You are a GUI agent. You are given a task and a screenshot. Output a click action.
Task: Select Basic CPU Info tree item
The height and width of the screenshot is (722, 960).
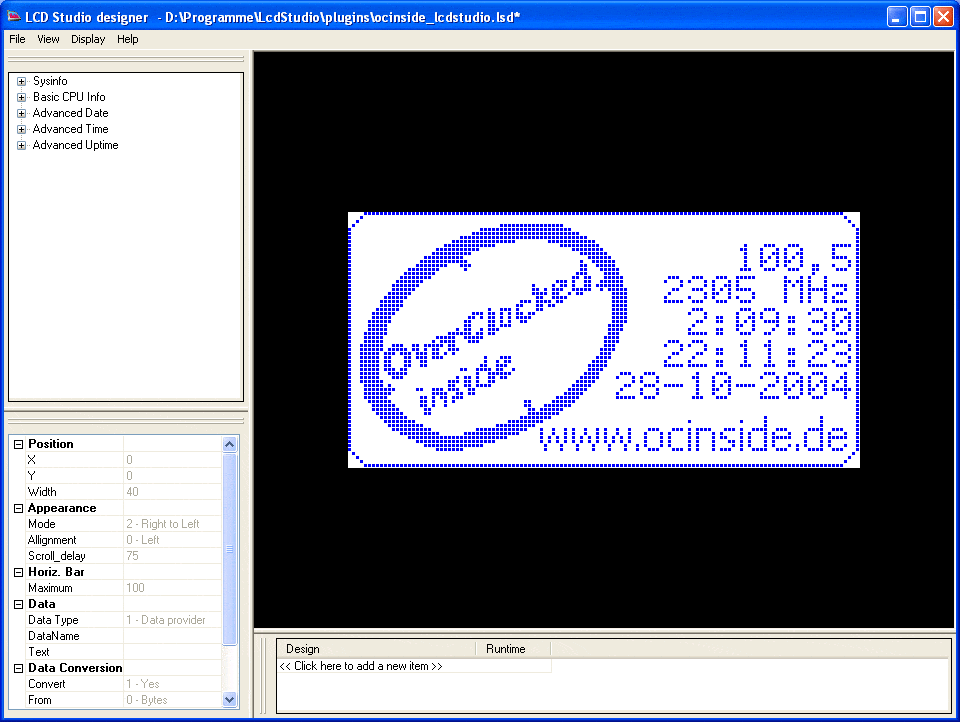(69, 97)
